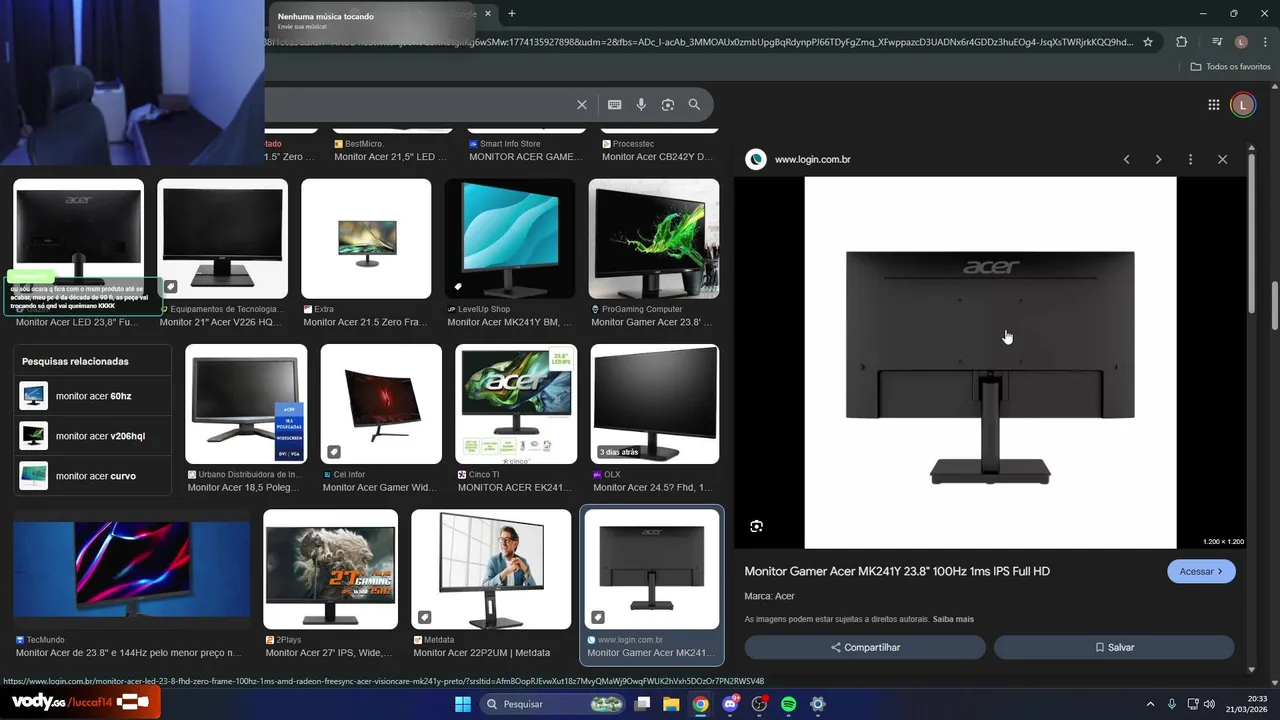Open Cel Infor curved gamer monitor thumbnail
The height and width of the screenshot is (720, 1280).
[x=381, y=404]
